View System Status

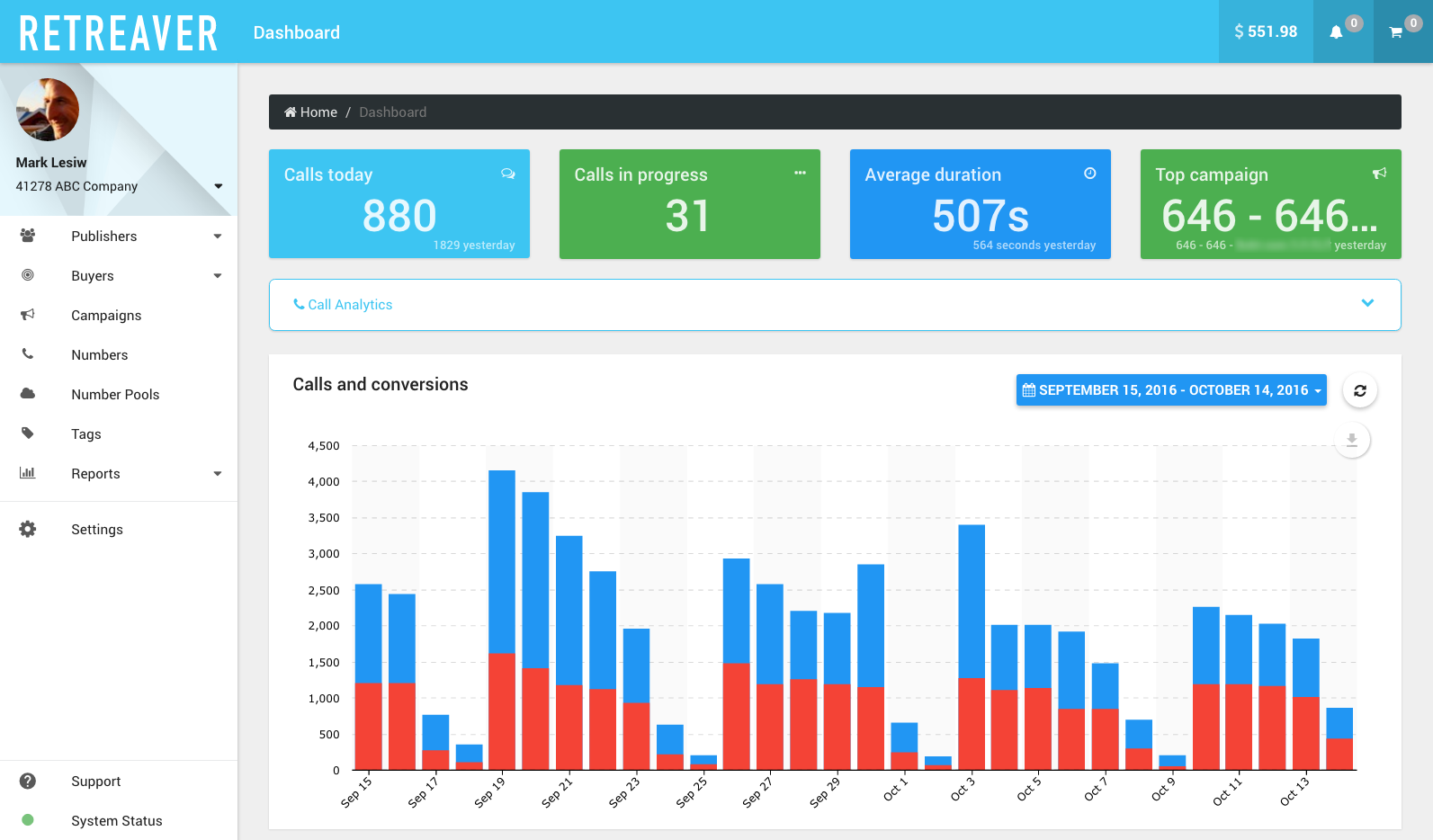(x=119, y=820)
